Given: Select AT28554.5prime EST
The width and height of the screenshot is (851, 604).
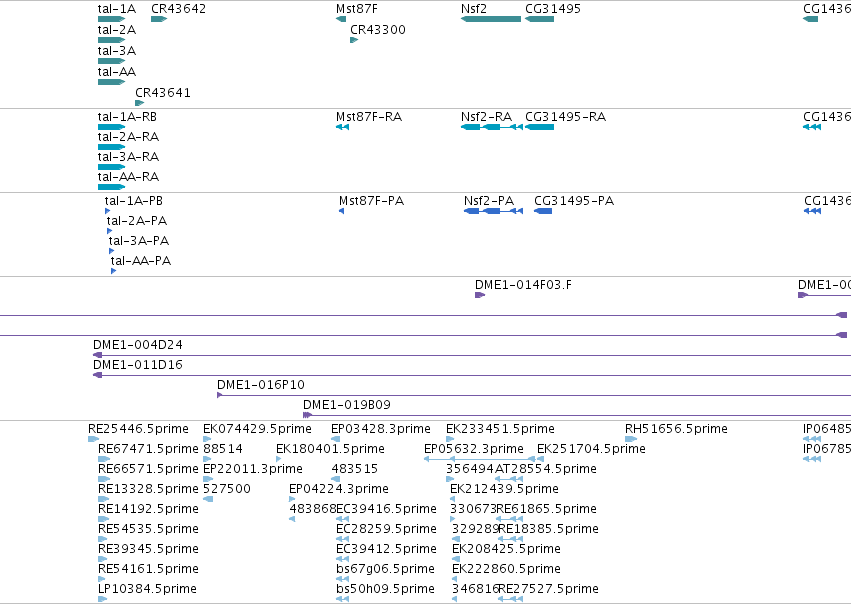Looking at the screenshot, I should point(509,479).
